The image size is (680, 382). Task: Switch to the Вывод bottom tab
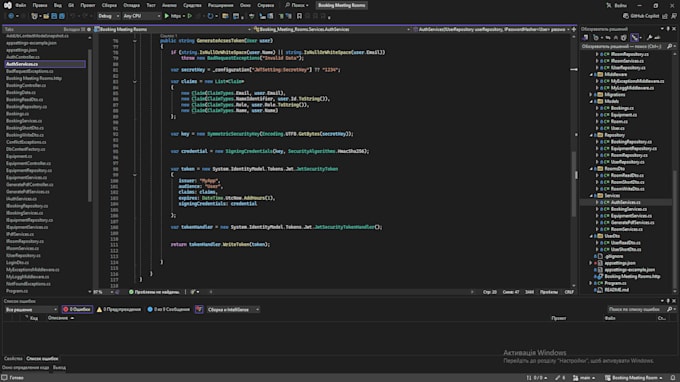[x=59, y=367]
